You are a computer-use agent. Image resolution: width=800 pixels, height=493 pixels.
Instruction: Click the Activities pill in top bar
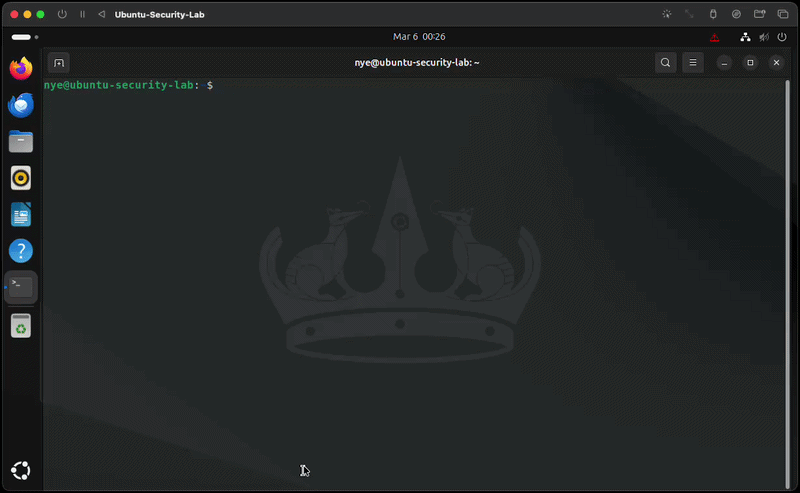(21, 37)
